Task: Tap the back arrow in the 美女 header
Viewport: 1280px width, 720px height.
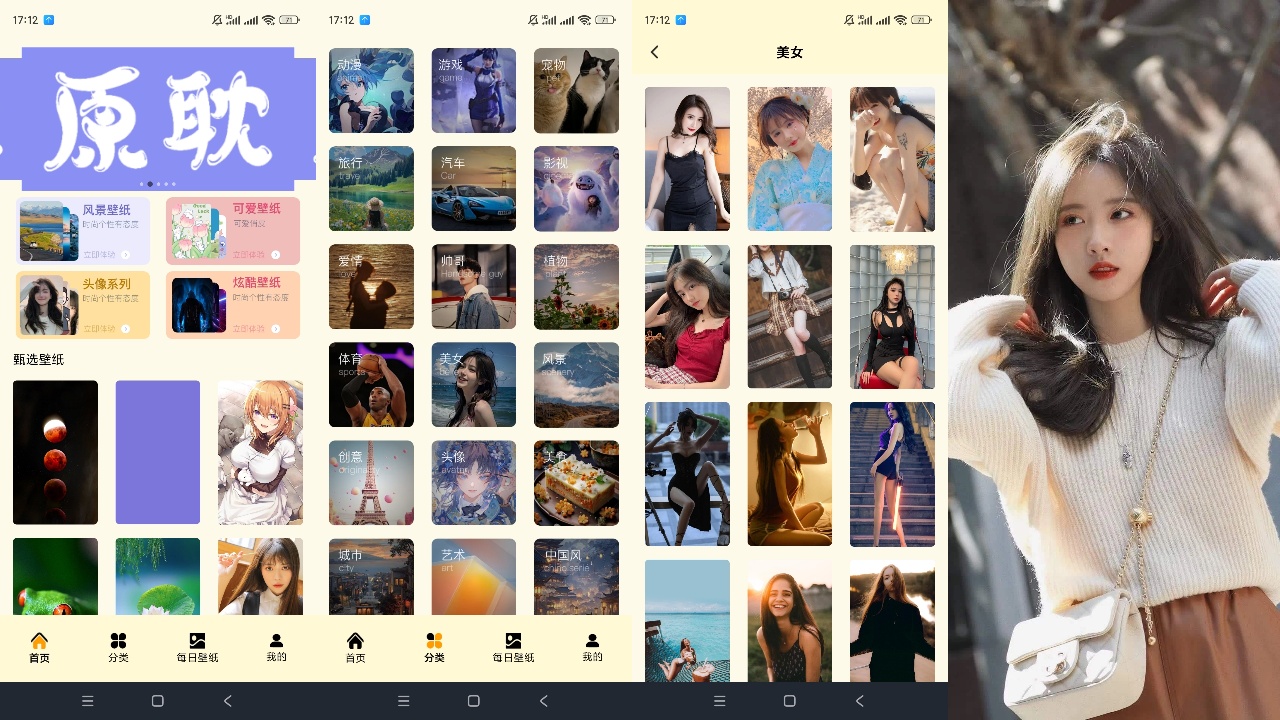Action: [x=655, y=52]
